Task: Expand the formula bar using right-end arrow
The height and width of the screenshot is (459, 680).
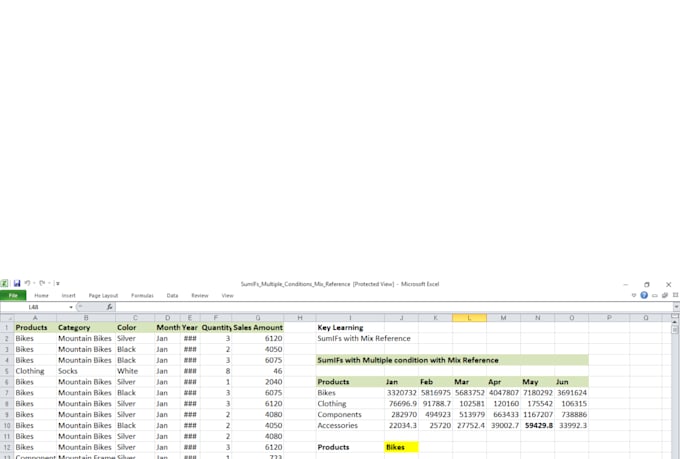Action: [x=676, y=307]
